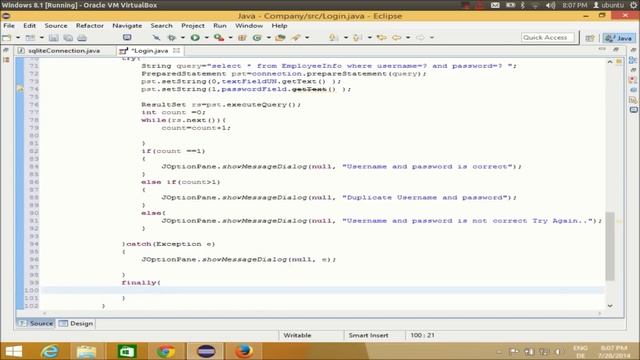Open the Refactor menu

coord(90,25)
